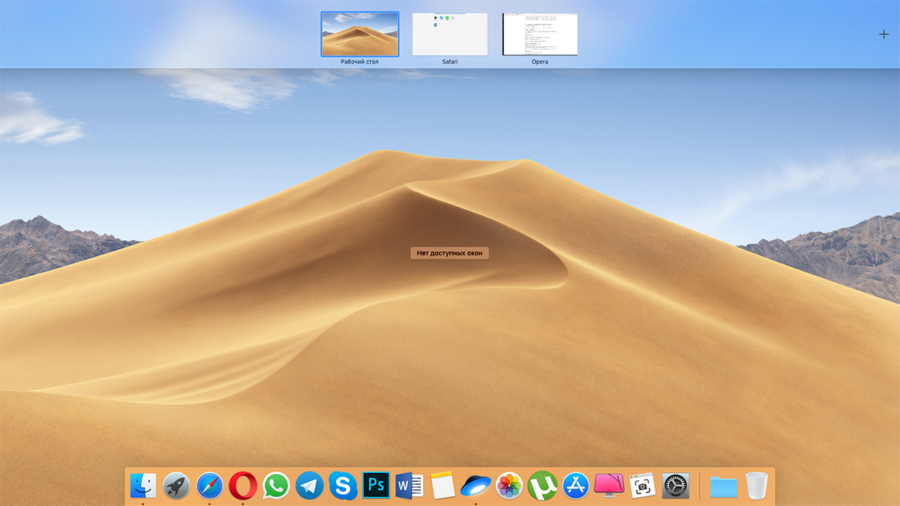Open Microsoft Word in Dock
This screenshot has width=900, height=506.
click(409, 486)
